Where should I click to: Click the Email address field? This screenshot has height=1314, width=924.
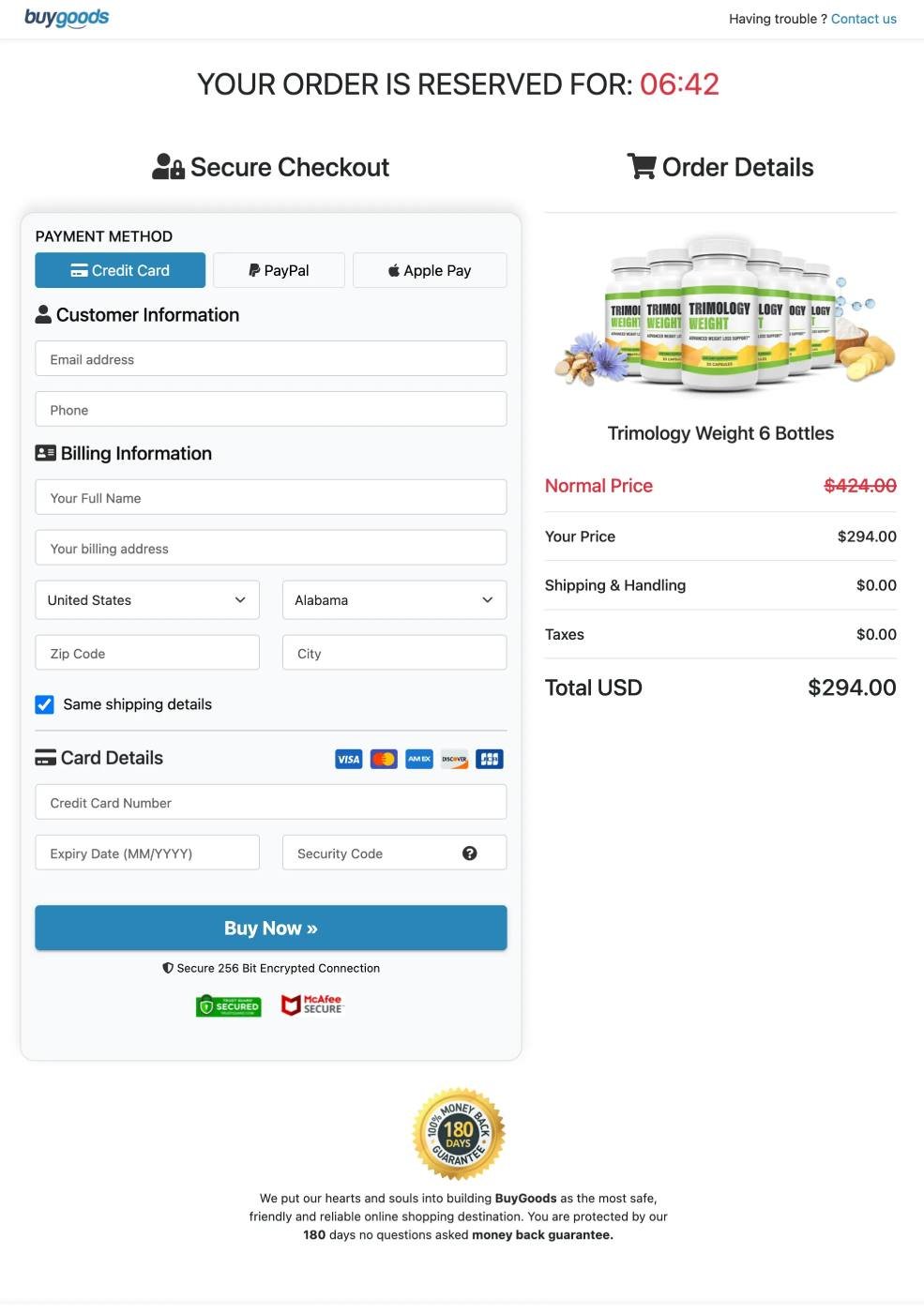coord(271,357)
